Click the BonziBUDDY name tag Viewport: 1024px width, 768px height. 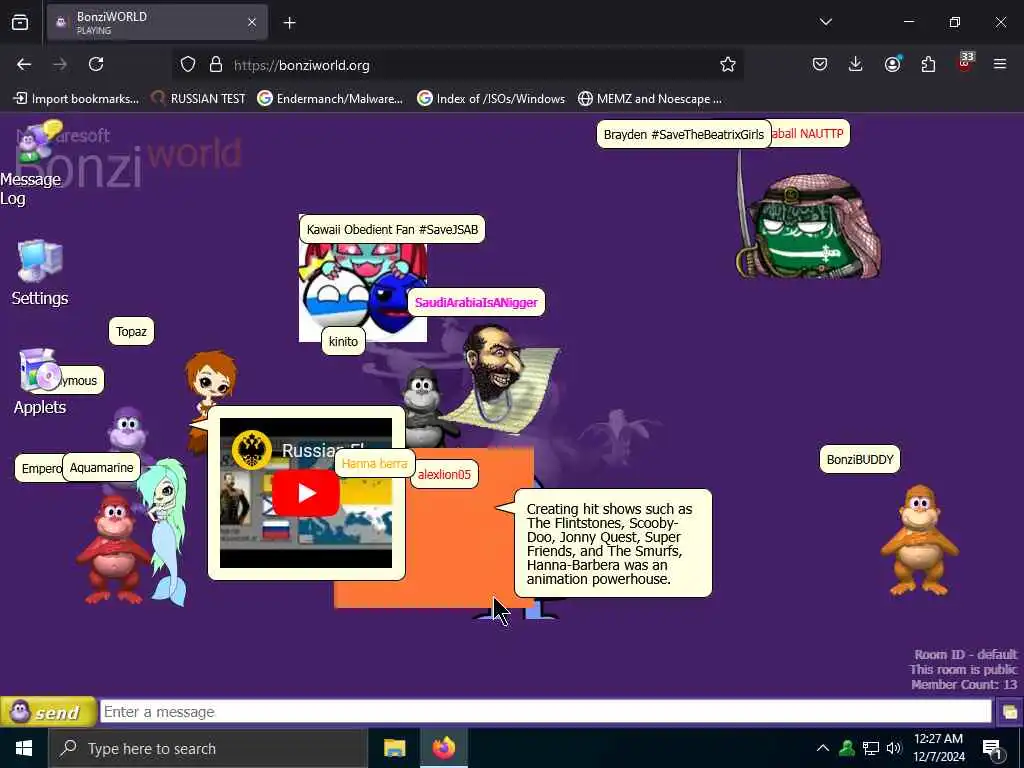pos(860,460)
